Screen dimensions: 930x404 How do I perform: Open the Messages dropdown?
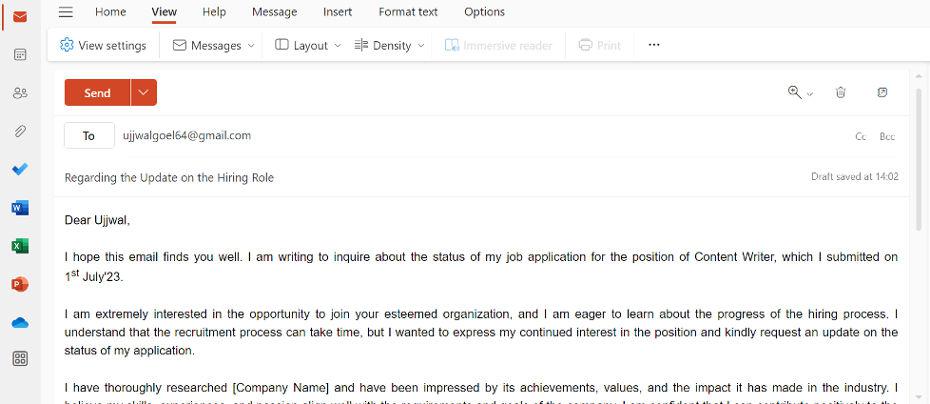click(x=214, y=45)
